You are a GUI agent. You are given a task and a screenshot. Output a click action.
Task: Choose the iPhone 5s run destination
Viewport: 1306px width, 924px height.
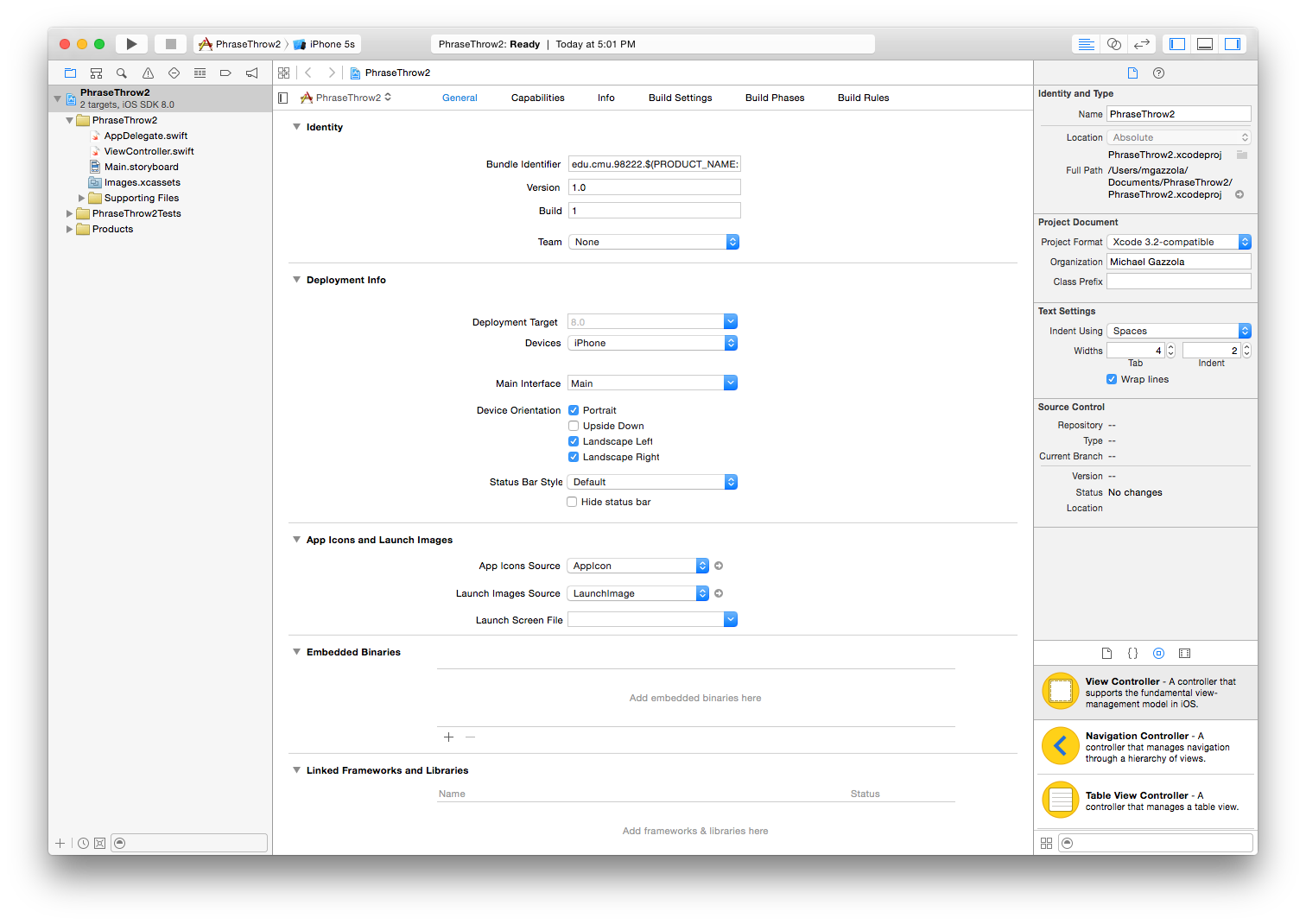point(325,44)
